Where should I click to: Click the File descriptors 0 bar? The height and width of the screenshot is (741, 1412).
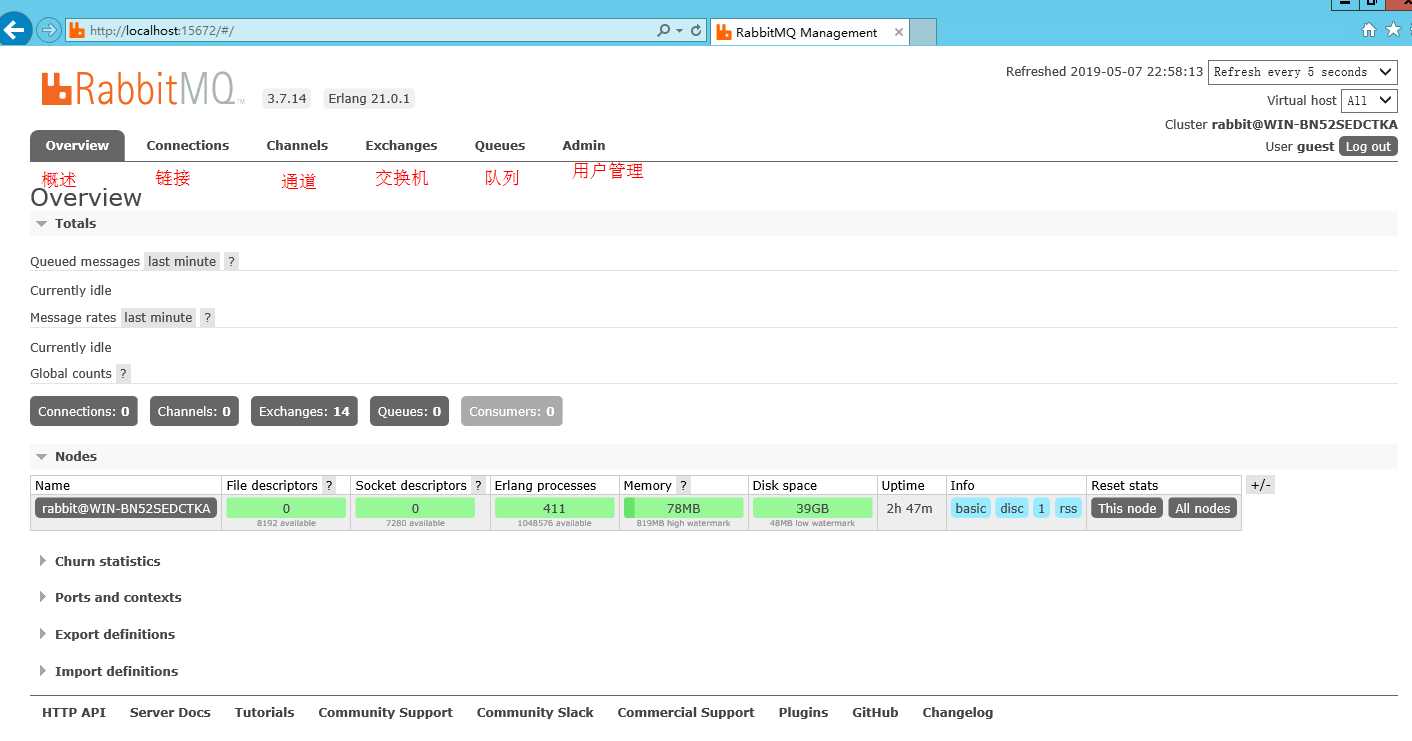coord(286,508)
